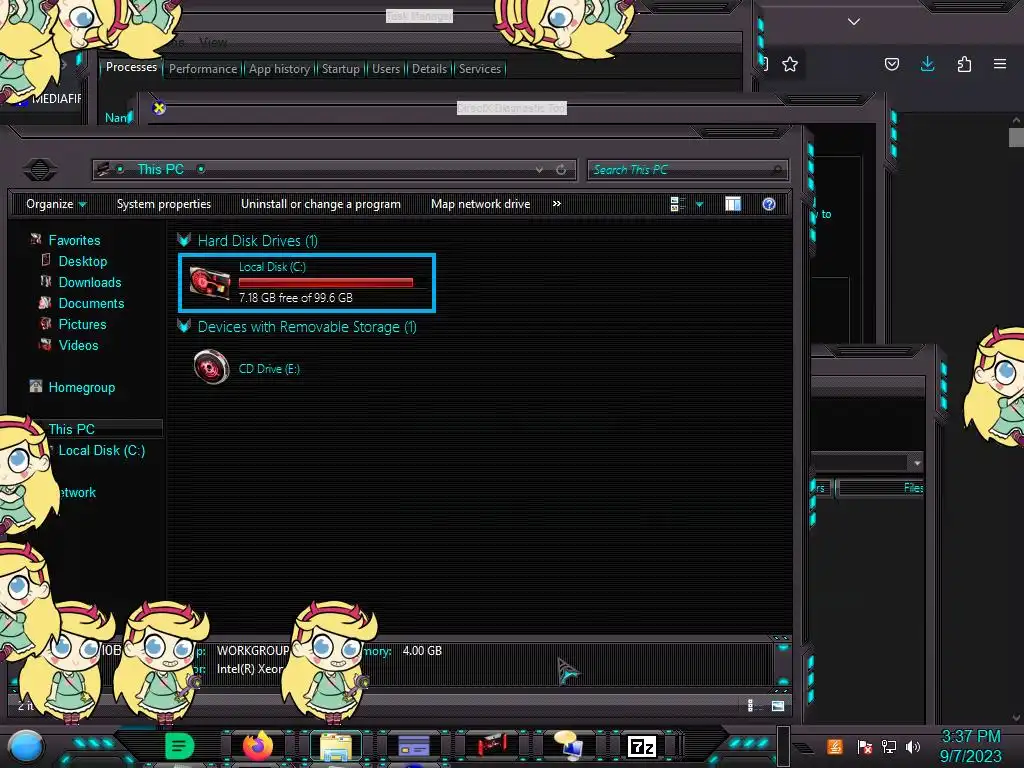Click the Explorer back/forward navigation button

pyautogui.click(x=40, y=170)
